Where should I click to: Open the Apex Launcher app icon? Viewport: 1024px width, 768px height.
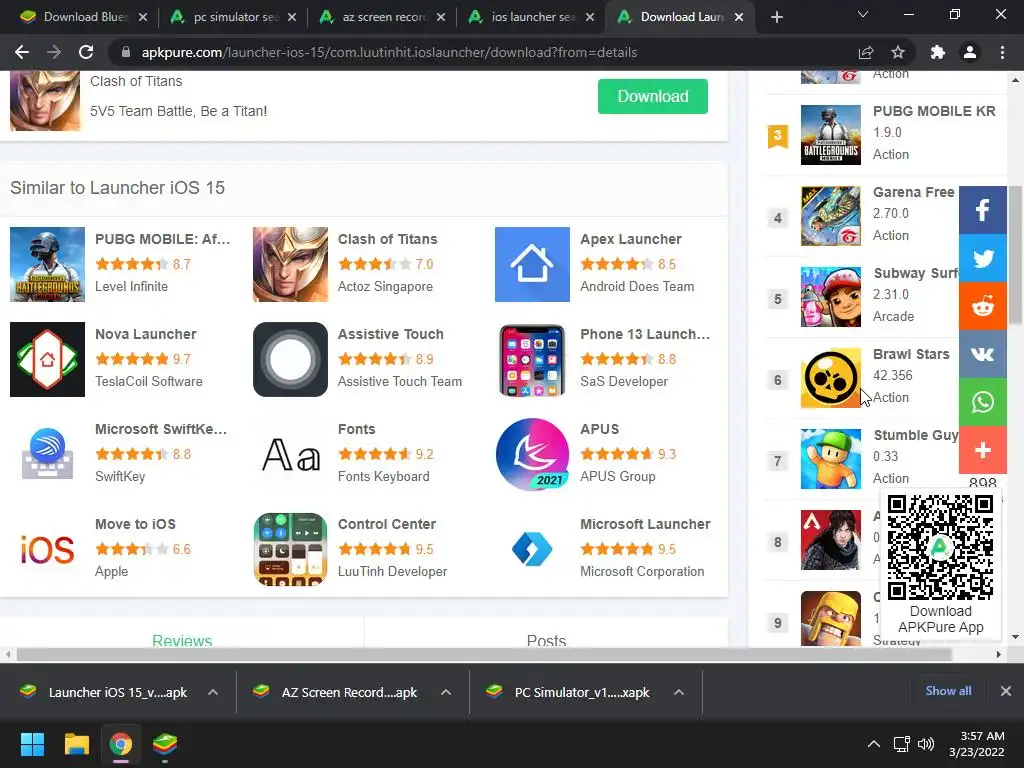pos(532,264)
